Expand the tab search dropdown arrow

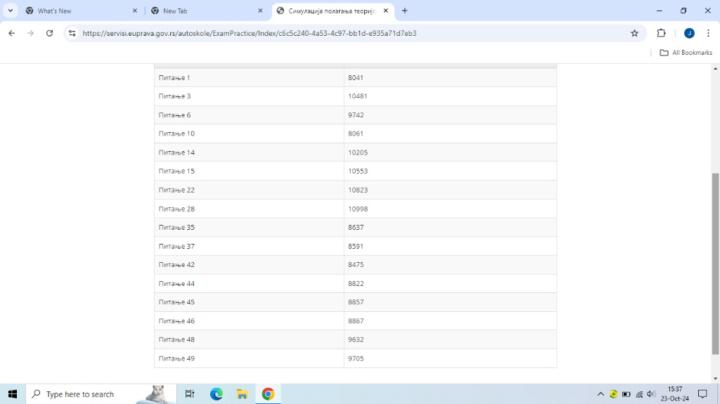10,11
